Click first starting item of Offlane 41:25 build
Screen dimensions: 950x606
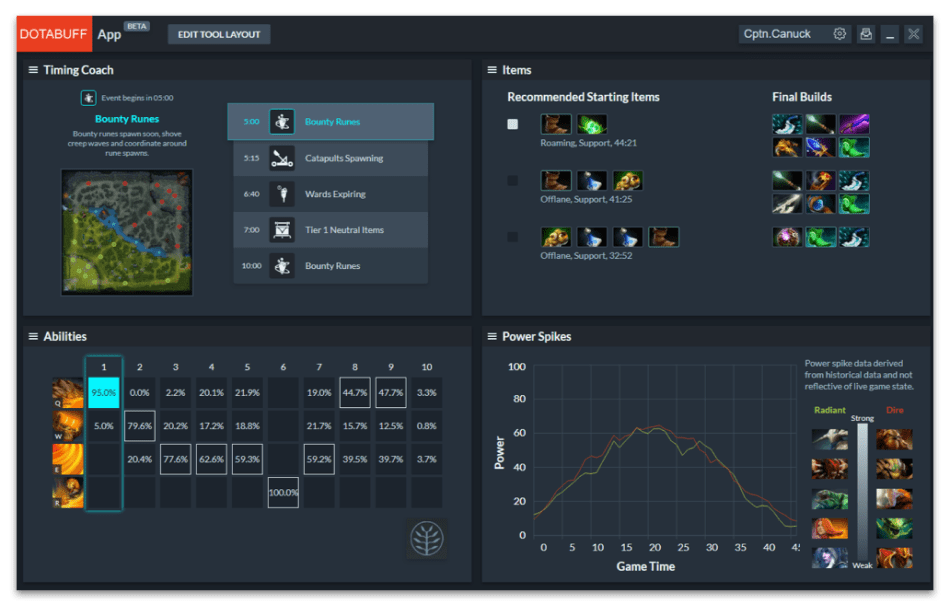(x=556, y=181)
